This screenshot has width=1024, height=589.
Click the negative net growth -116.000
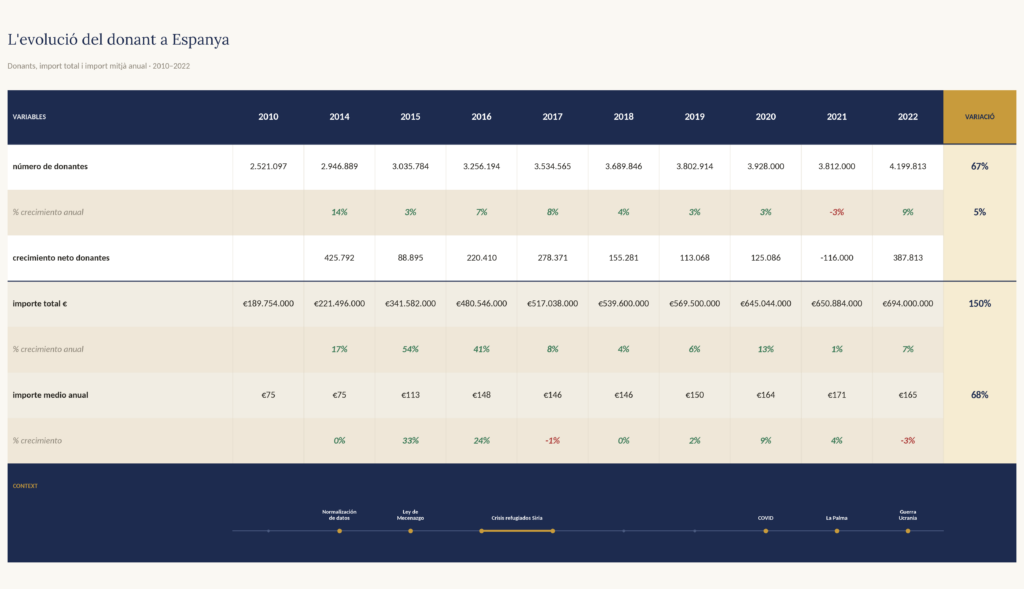click(837, 258)
